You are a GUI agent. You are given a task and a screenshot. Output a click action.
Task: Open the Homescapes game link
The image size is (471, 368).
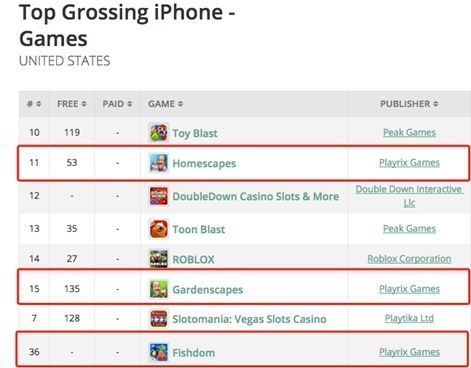pyautogui.click(x=204, y=163)
